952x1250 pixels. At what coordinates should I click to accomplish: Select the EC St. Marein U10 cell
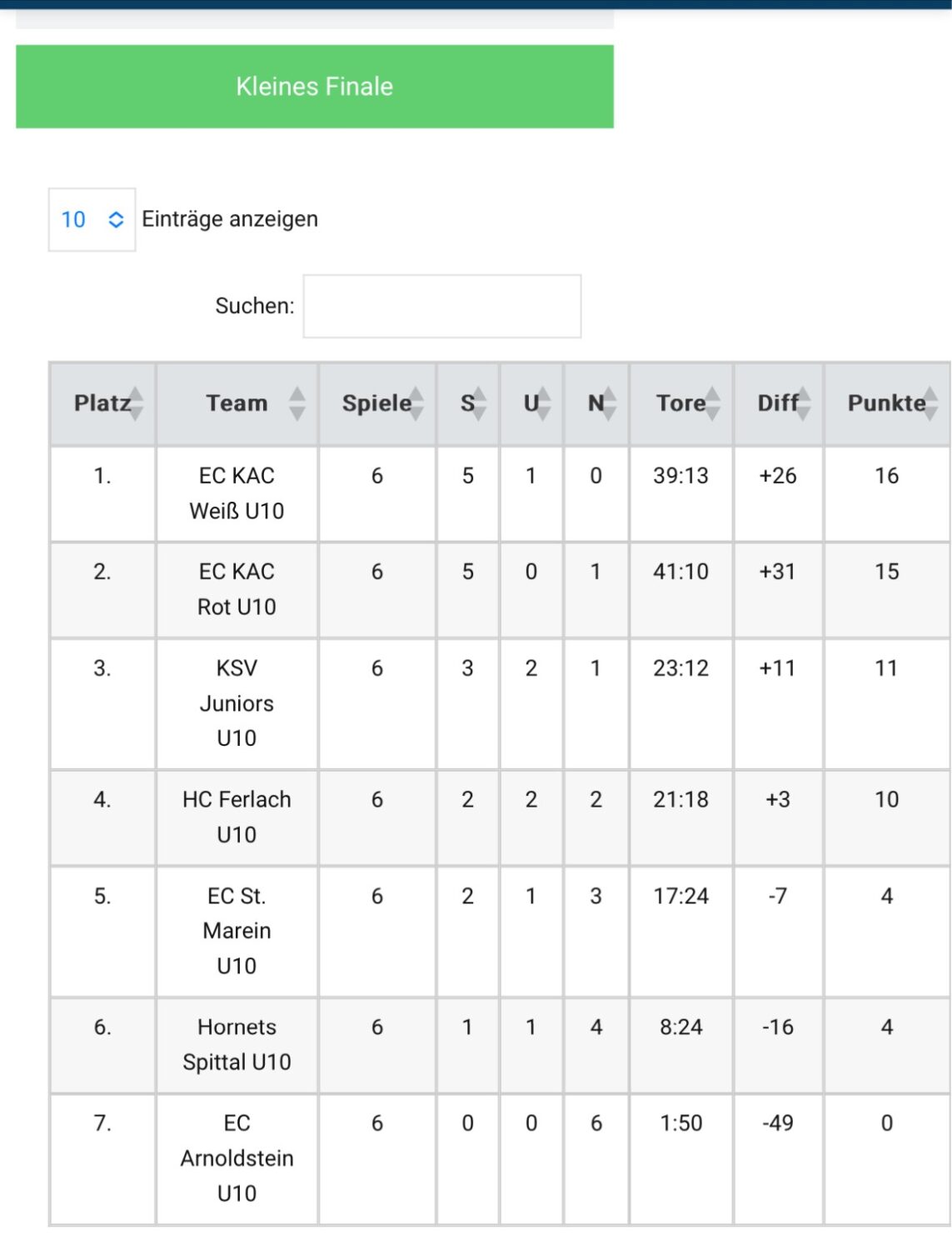pos(237,932)
